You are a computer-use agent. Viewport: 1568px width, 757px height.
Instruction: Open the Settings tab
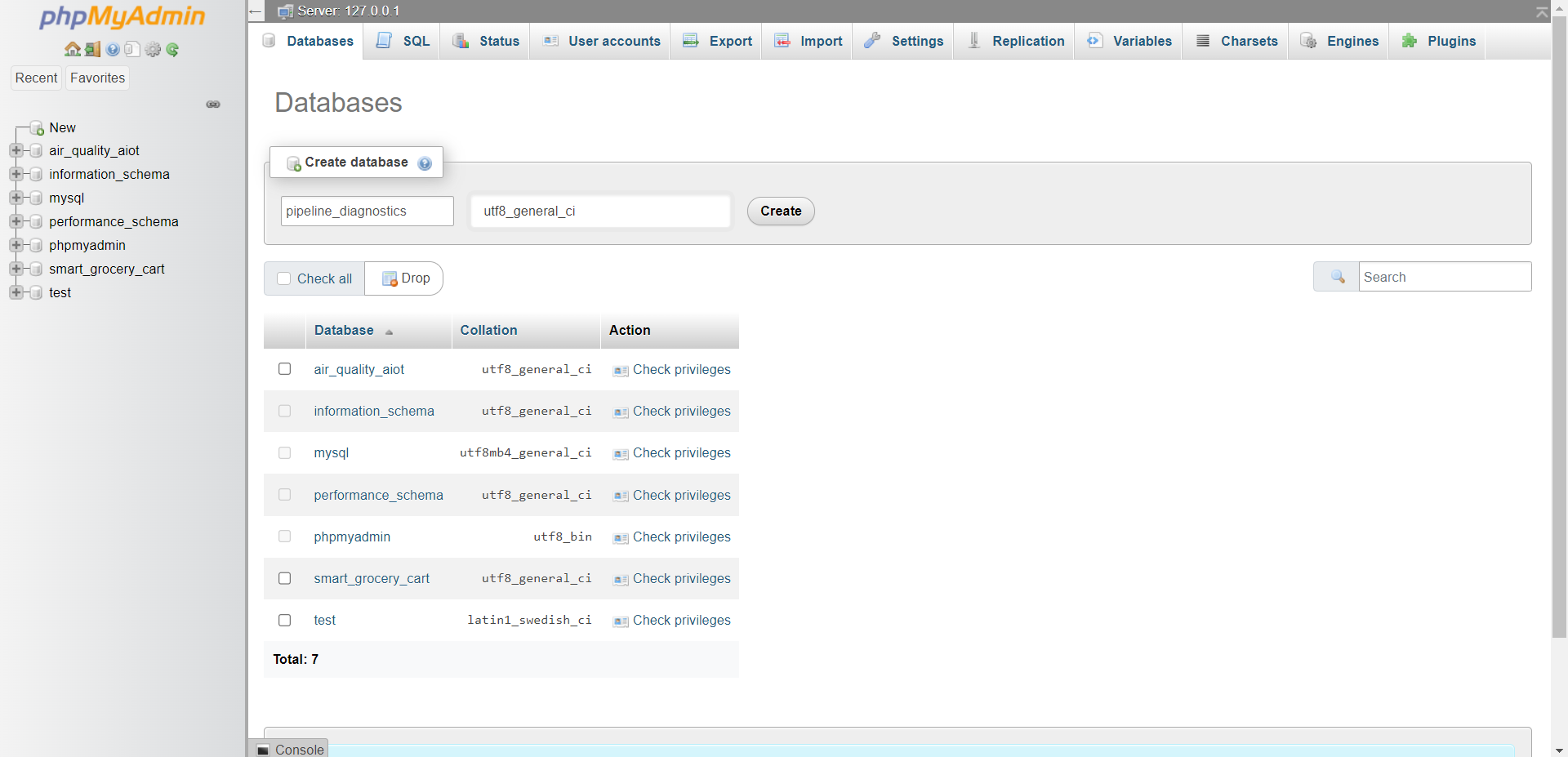[903, 41]
